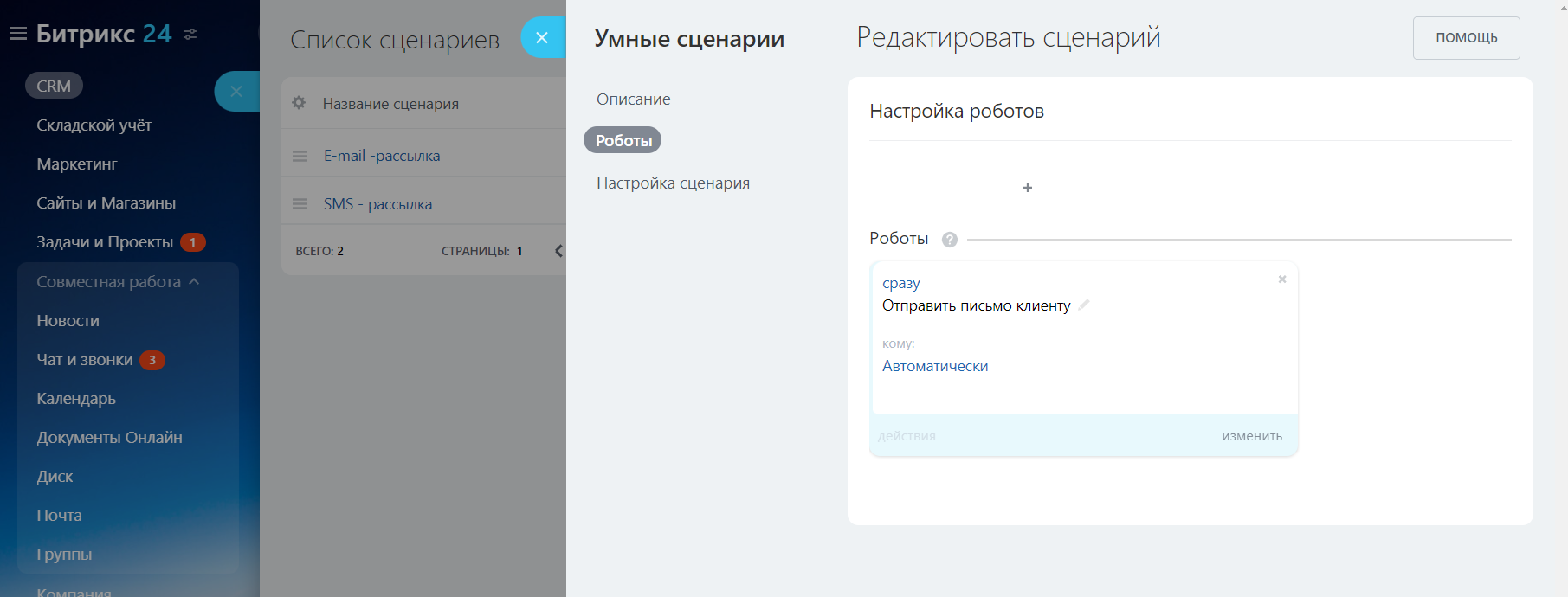Click the pencil icon to rename the robot

pyautogui.click(x=1084, y=305)
